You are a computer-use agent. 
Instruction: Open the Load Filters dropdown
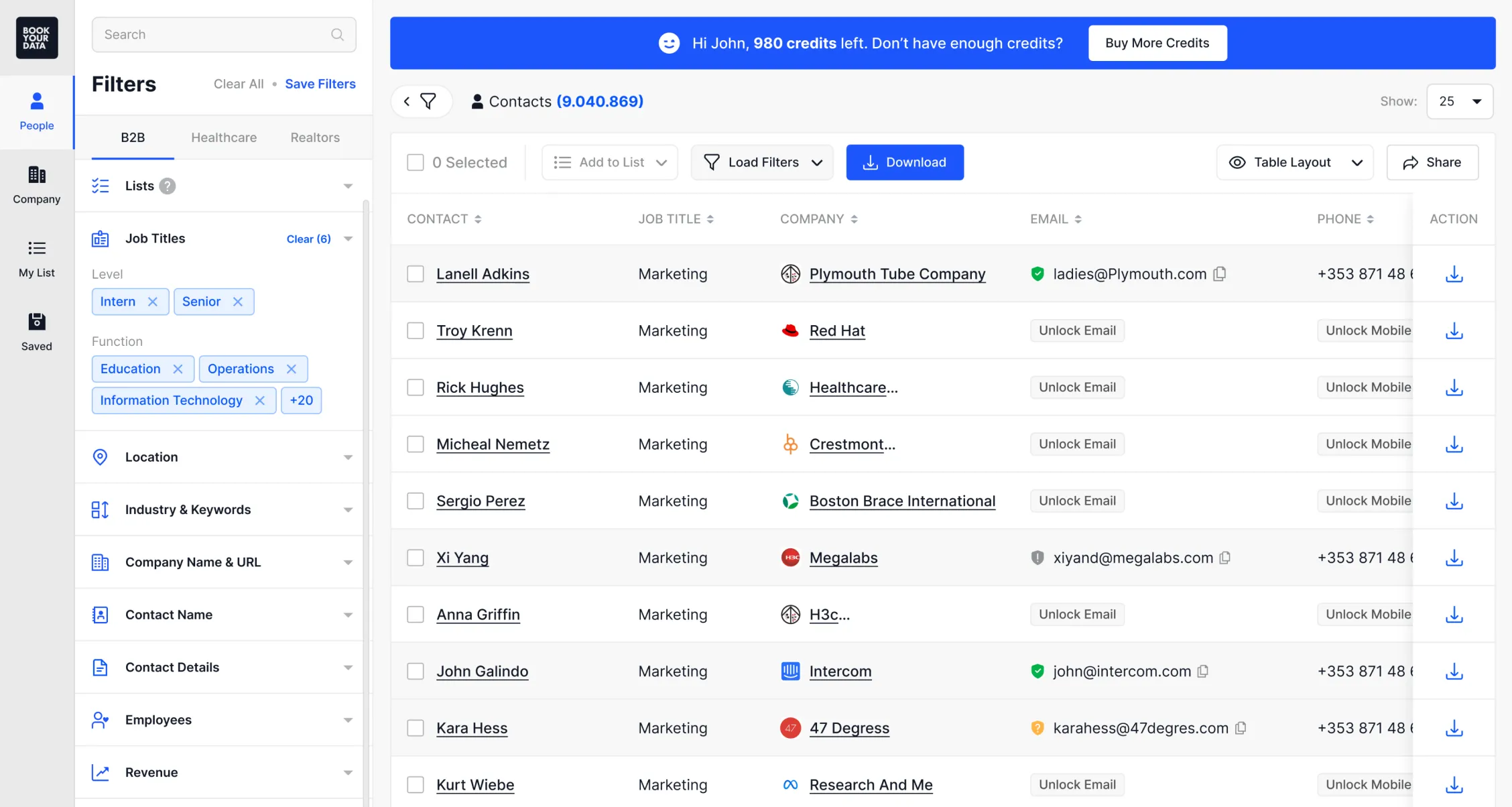[762, 162]
